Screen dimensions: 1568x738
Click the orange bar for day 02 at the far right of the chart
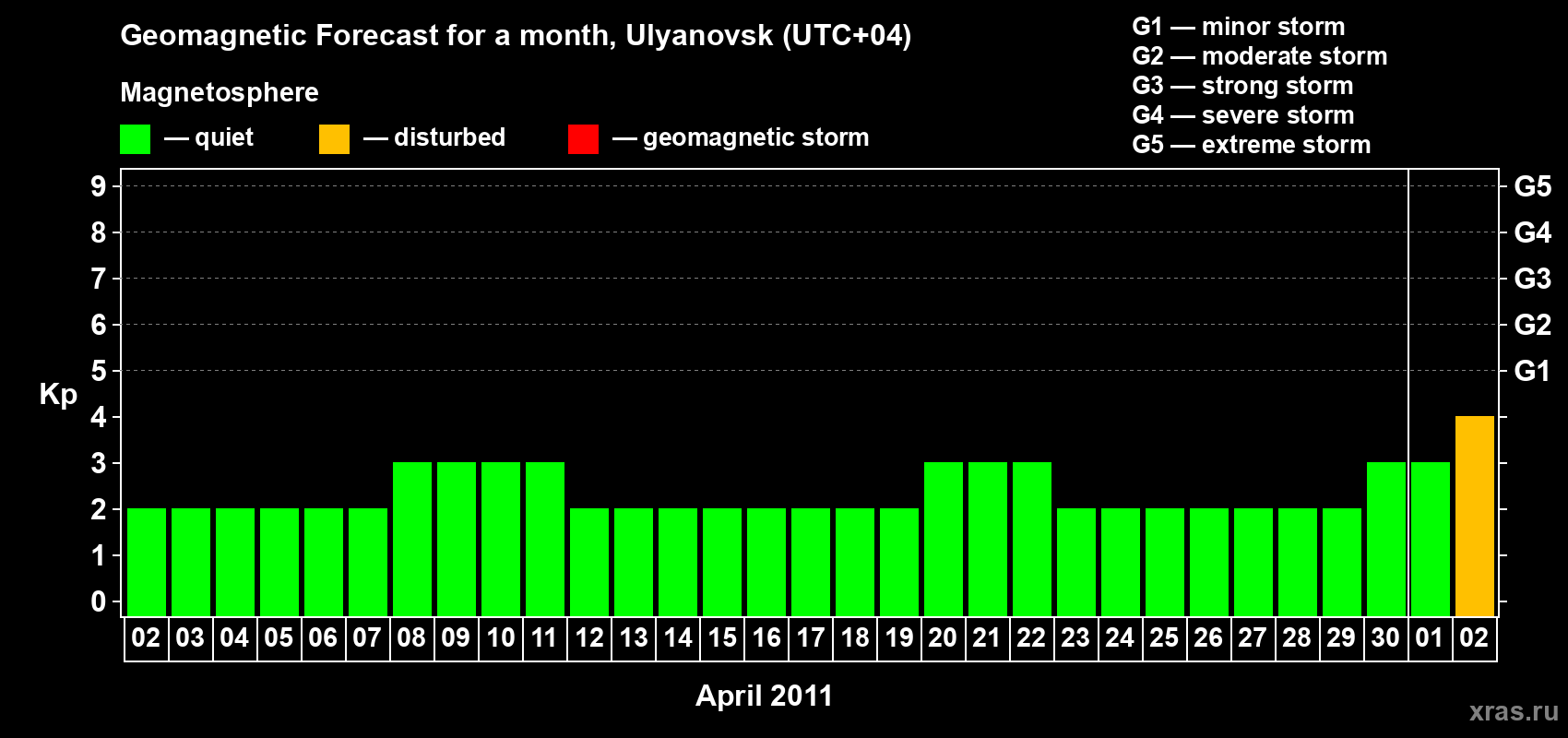(1474, 517)
